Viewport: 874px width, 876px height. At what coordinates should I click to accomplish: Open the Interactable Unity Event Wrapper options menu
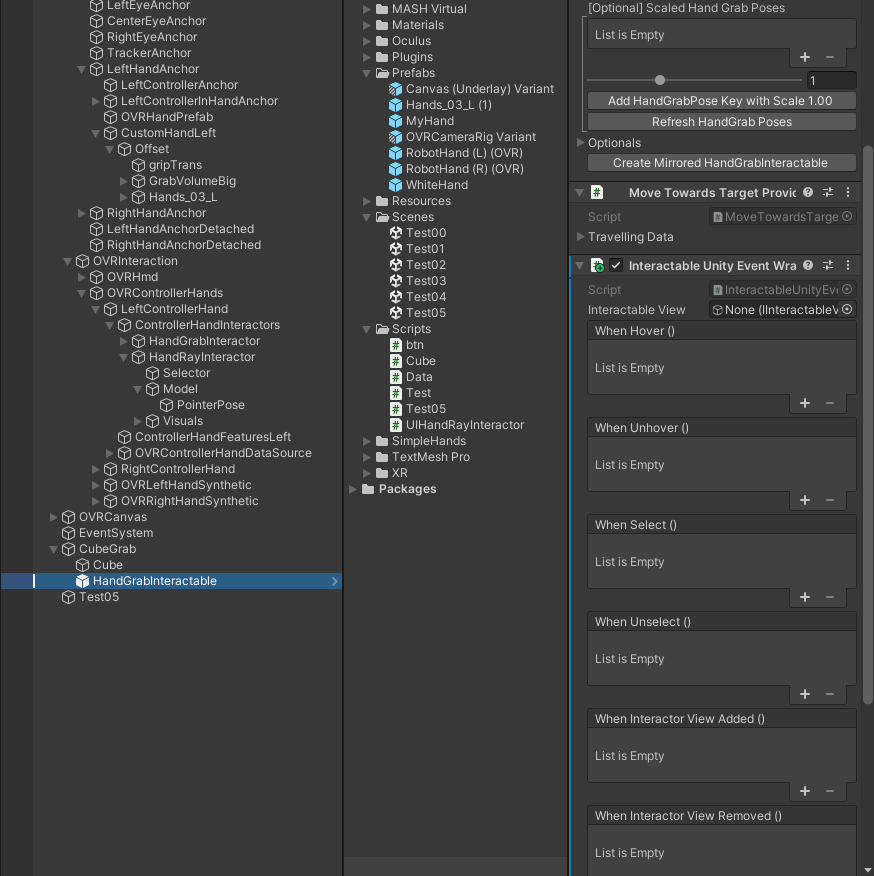[848, 265]
